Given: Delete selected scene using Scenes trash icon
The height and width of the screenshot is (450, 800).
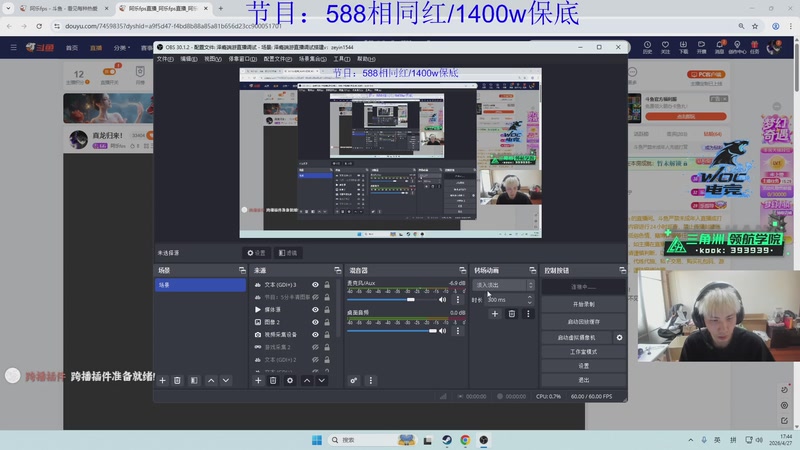Looking at the screenshot, I should (x=177, y=381).
